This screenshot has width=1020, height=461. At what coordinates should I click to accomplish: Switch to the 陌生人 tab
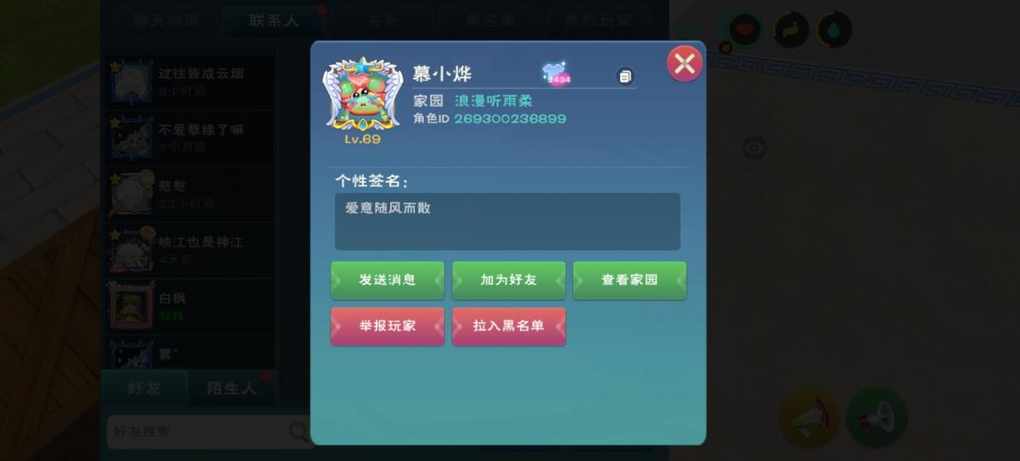click(231, 389)
